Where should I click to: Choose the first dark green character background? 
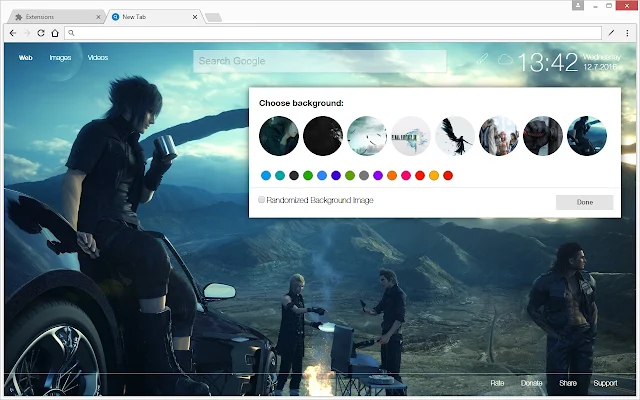279,136
